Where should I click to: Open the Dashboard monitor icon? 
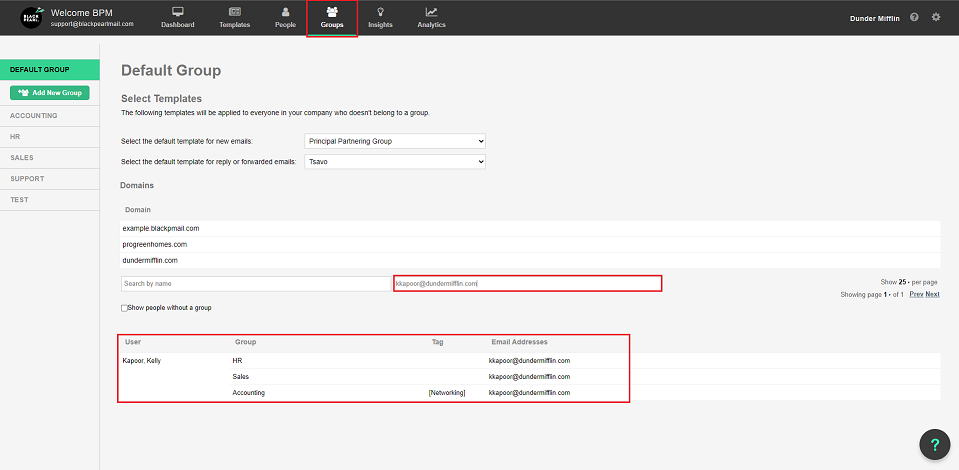coord(178,12)
